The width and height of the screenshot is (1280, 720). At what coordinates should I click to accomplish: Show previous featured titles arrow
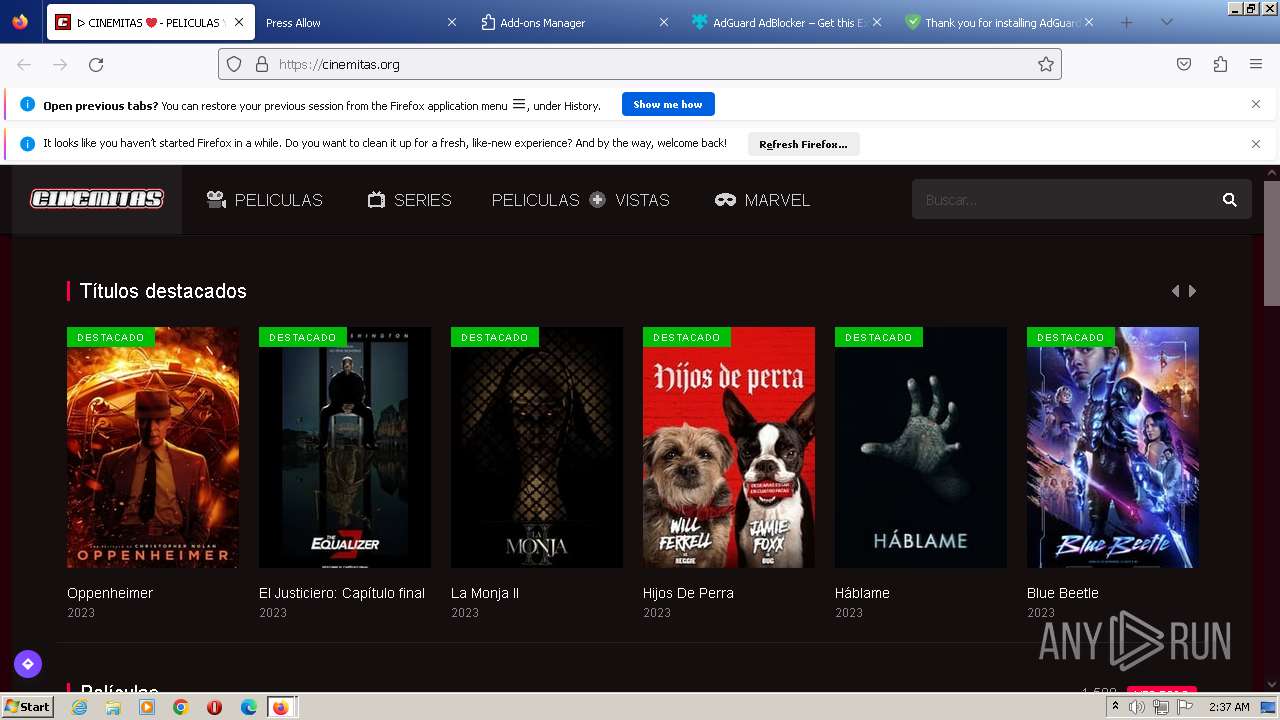point(1175,291)
